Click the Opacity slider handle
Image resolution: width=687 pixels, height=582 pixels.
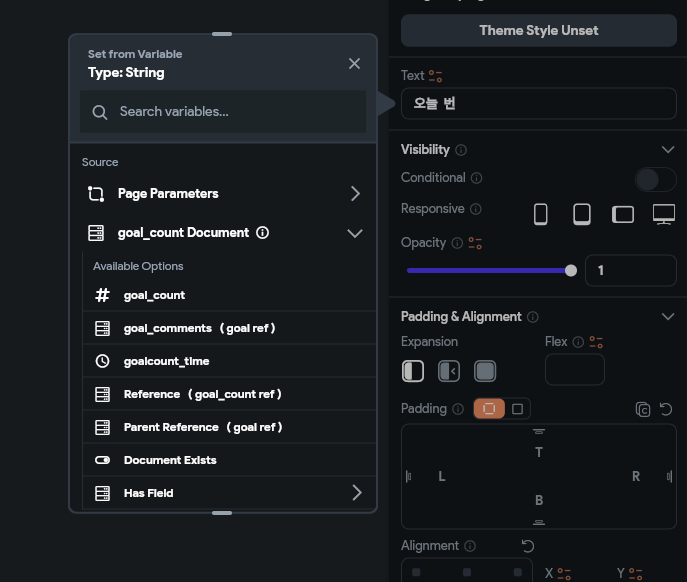570,270
